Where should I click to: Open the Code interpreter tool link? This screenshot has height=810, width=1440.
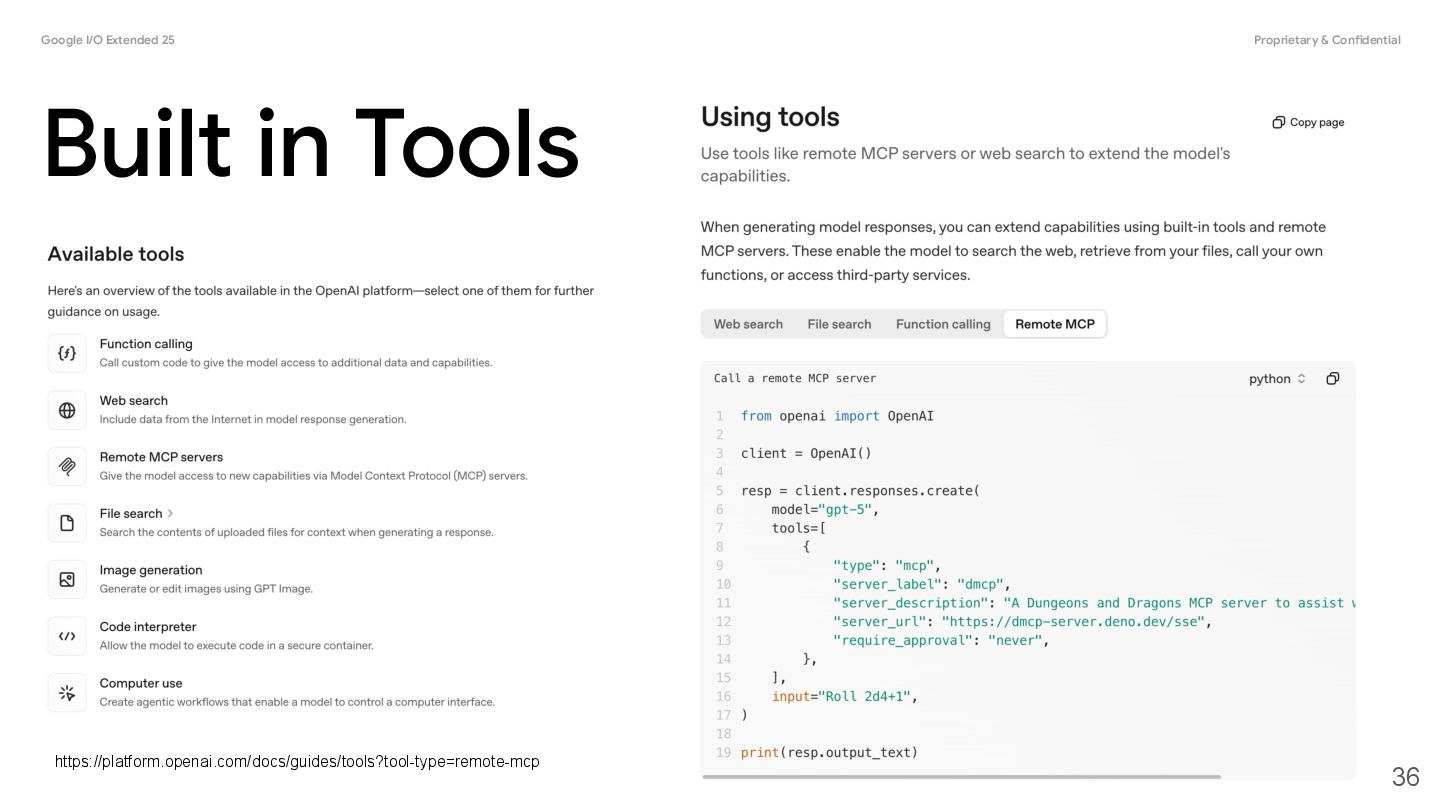(148, 627)
